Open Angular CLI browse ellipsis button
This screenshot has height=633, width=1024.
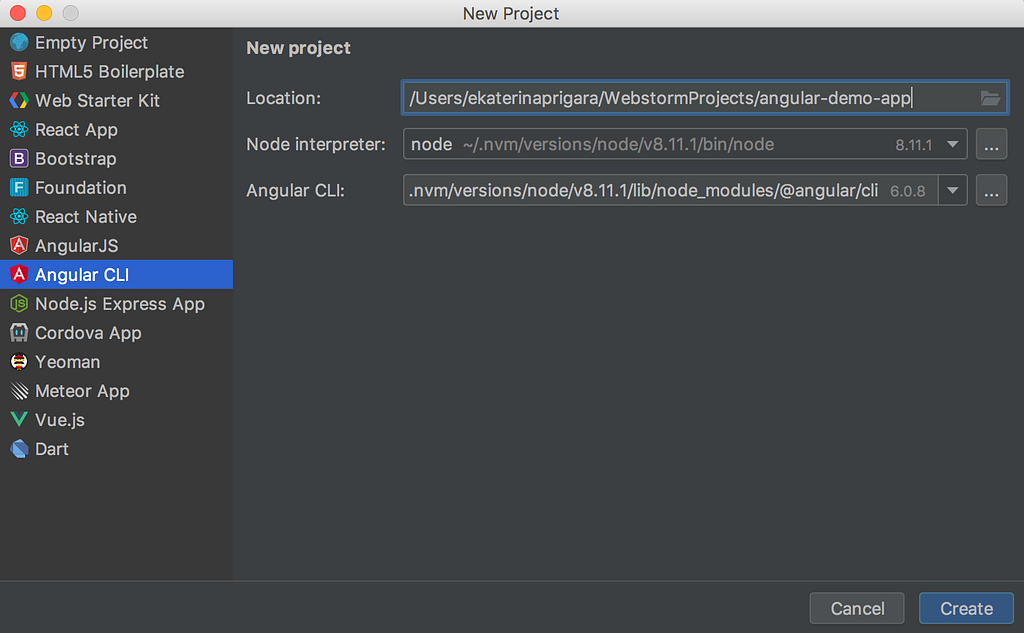point(991,189)
